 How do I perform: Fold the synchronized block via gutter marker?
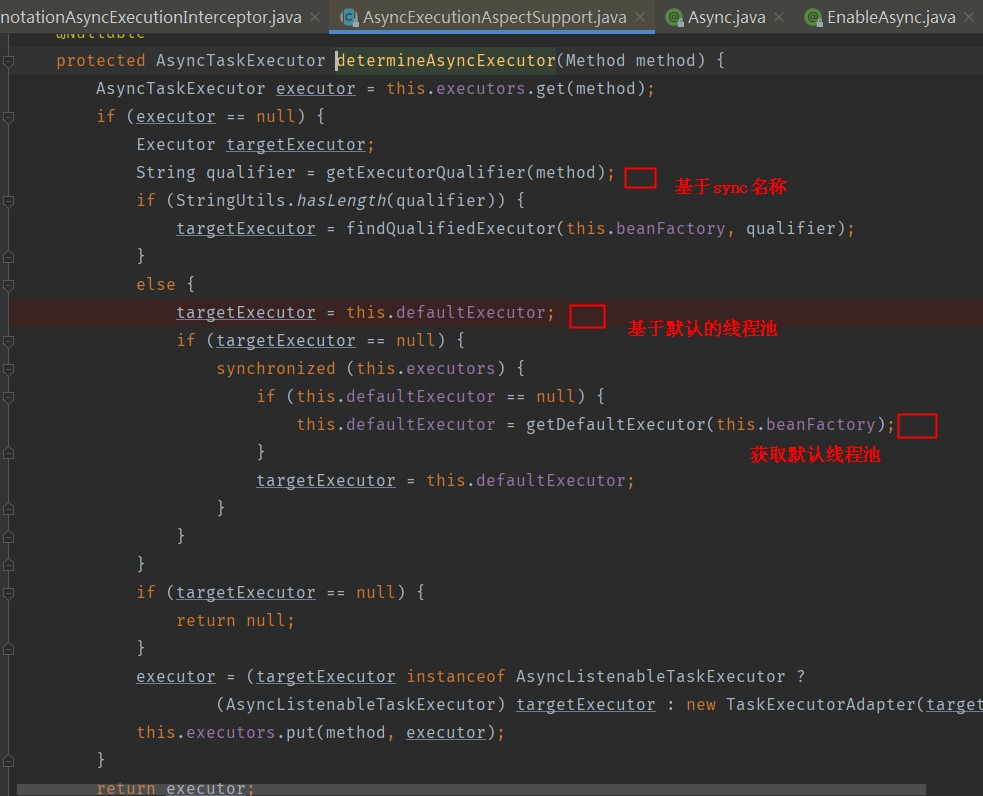point(8,369)
